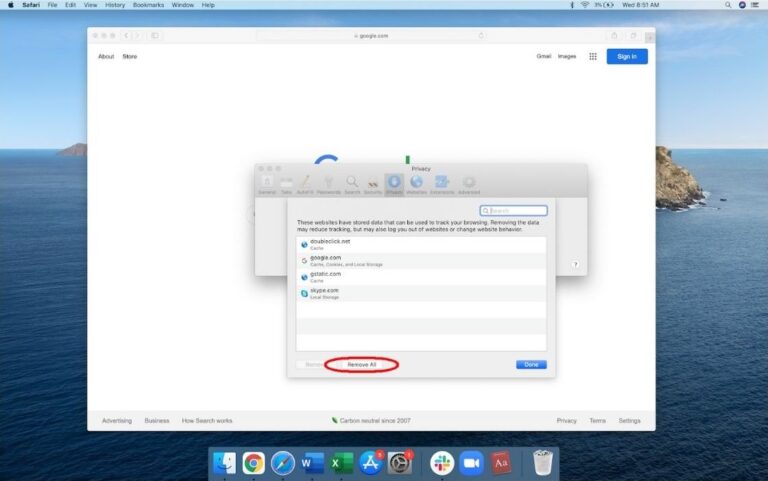Screen dimensions: 768x481
Task: Click the new tab plus button
Action: point(649,37)
